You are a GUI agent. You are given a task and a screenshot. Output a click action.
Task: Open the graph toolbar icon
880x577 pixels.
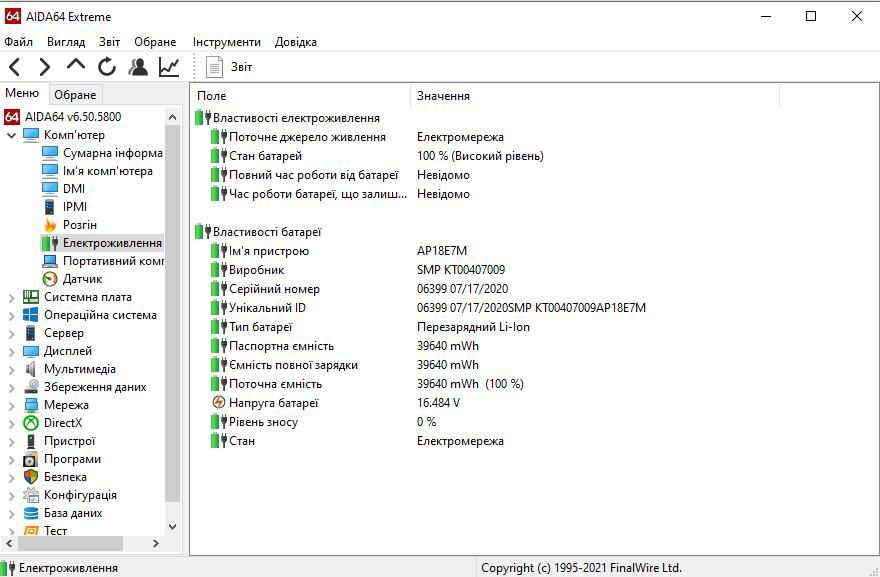click(x=169, y=67)
